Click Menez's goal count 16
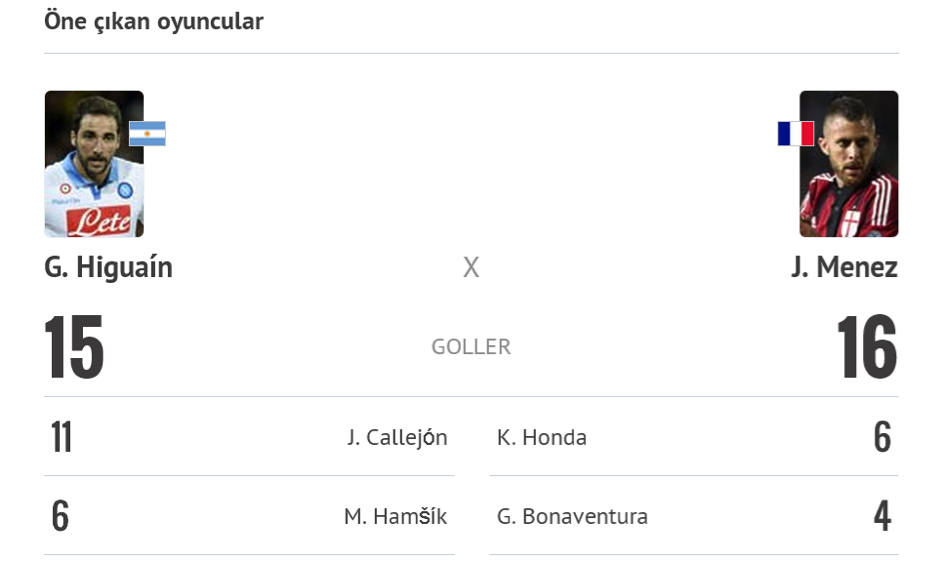 867,348
